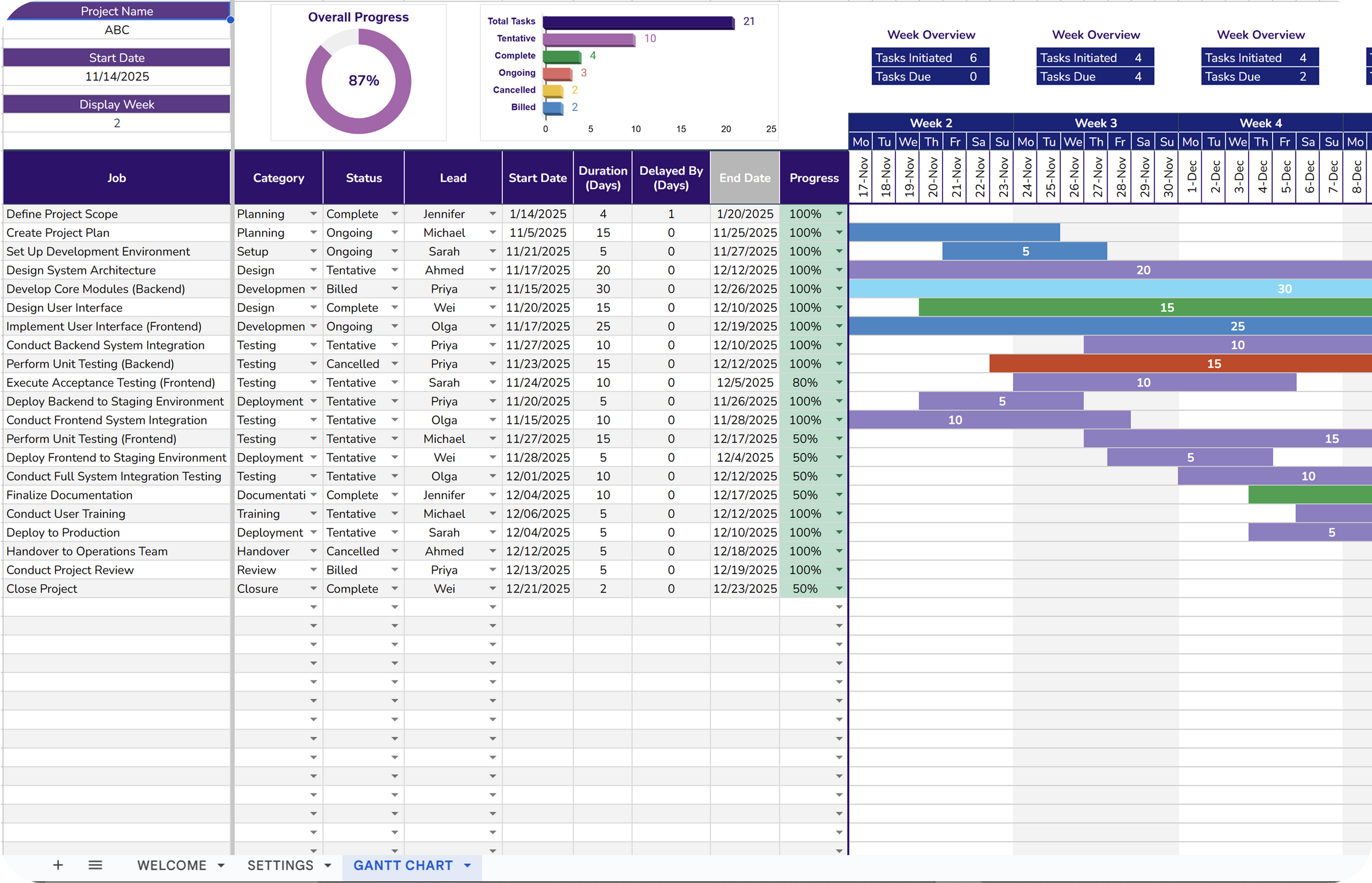Open the GANTT CHART tab menu arrow

tap(468, 865)
